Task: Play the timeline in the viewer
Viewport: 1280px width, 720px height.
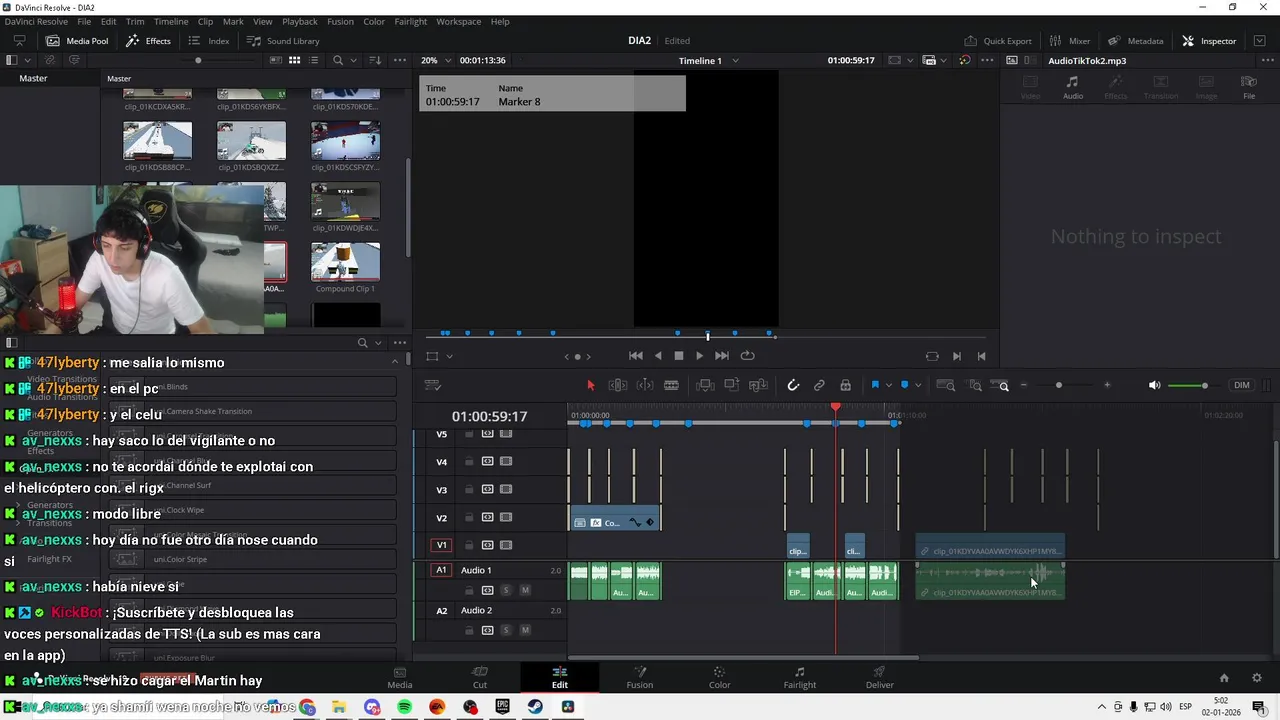Action: coord(699,356)
